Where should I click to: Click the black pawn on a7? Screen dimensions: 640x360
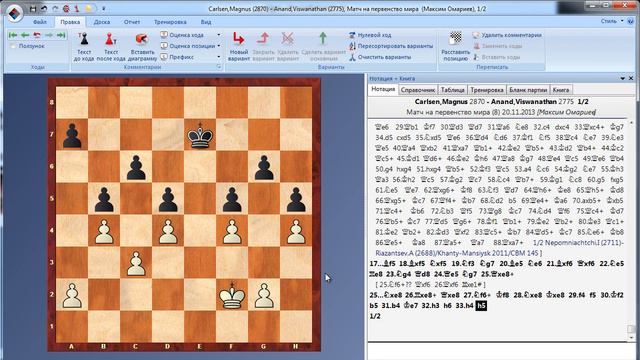point(72,135)
